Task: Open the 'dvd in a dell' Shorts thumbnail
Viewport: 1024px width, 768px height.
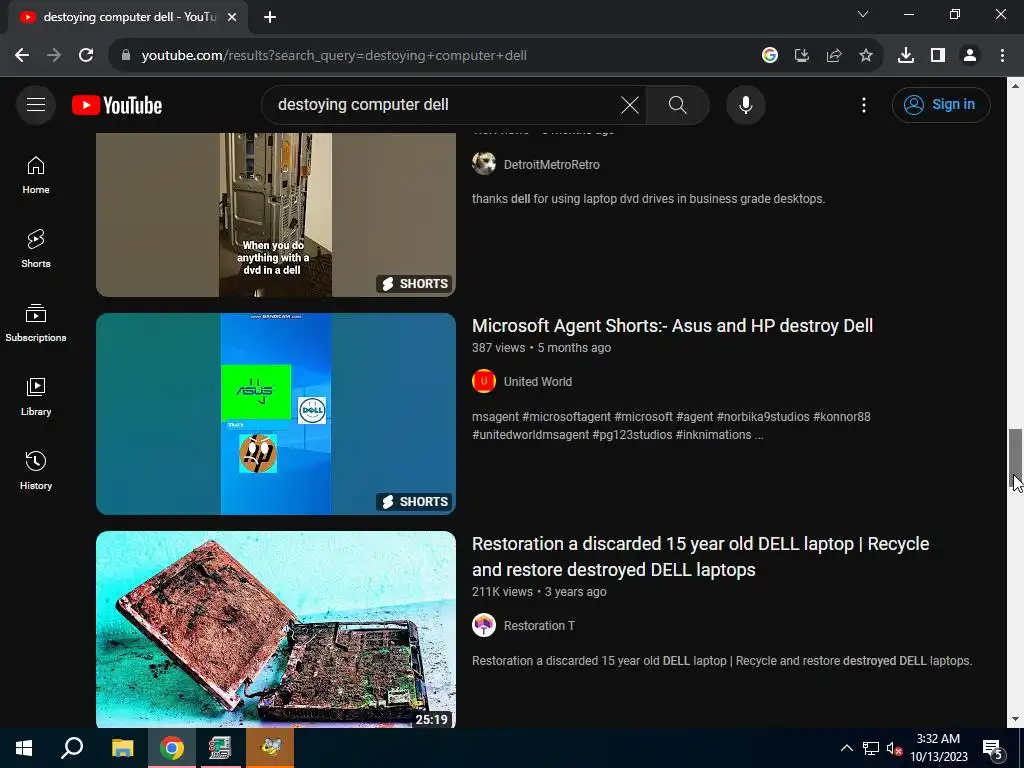Action: pos(276,214)
